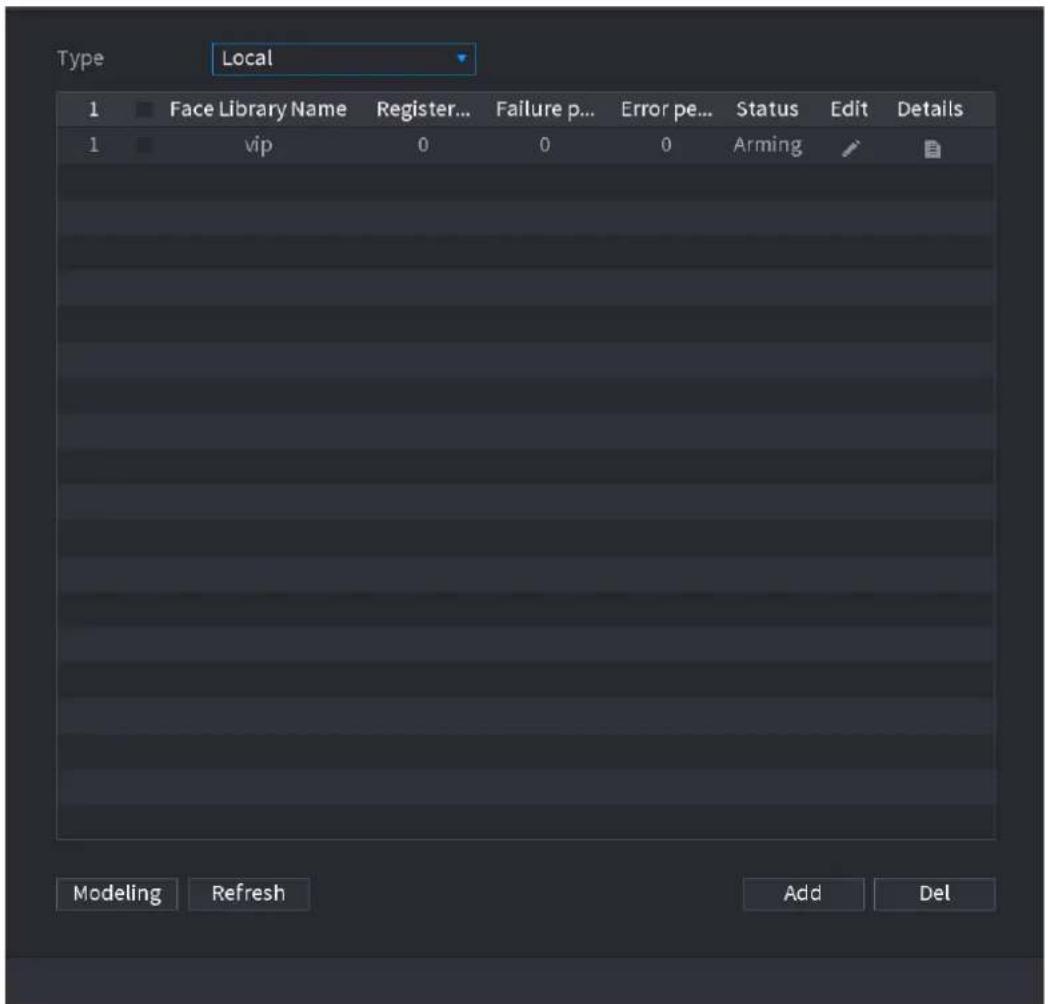View details document icon for vip
The image size is (1048, 1004).
coord(932,149)
